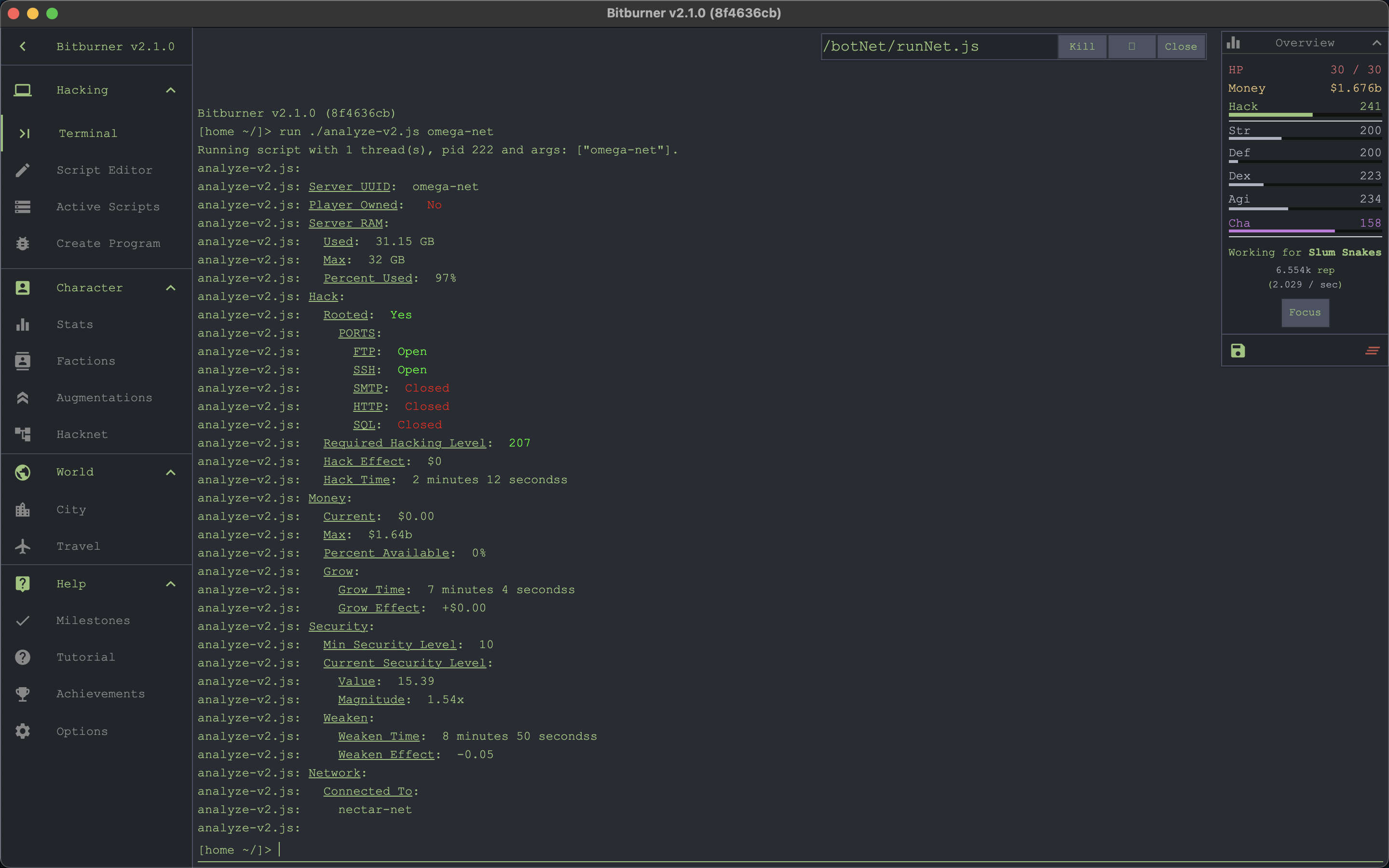
Task: Collapse sidebar using back arrow
Action: (23, 46)
